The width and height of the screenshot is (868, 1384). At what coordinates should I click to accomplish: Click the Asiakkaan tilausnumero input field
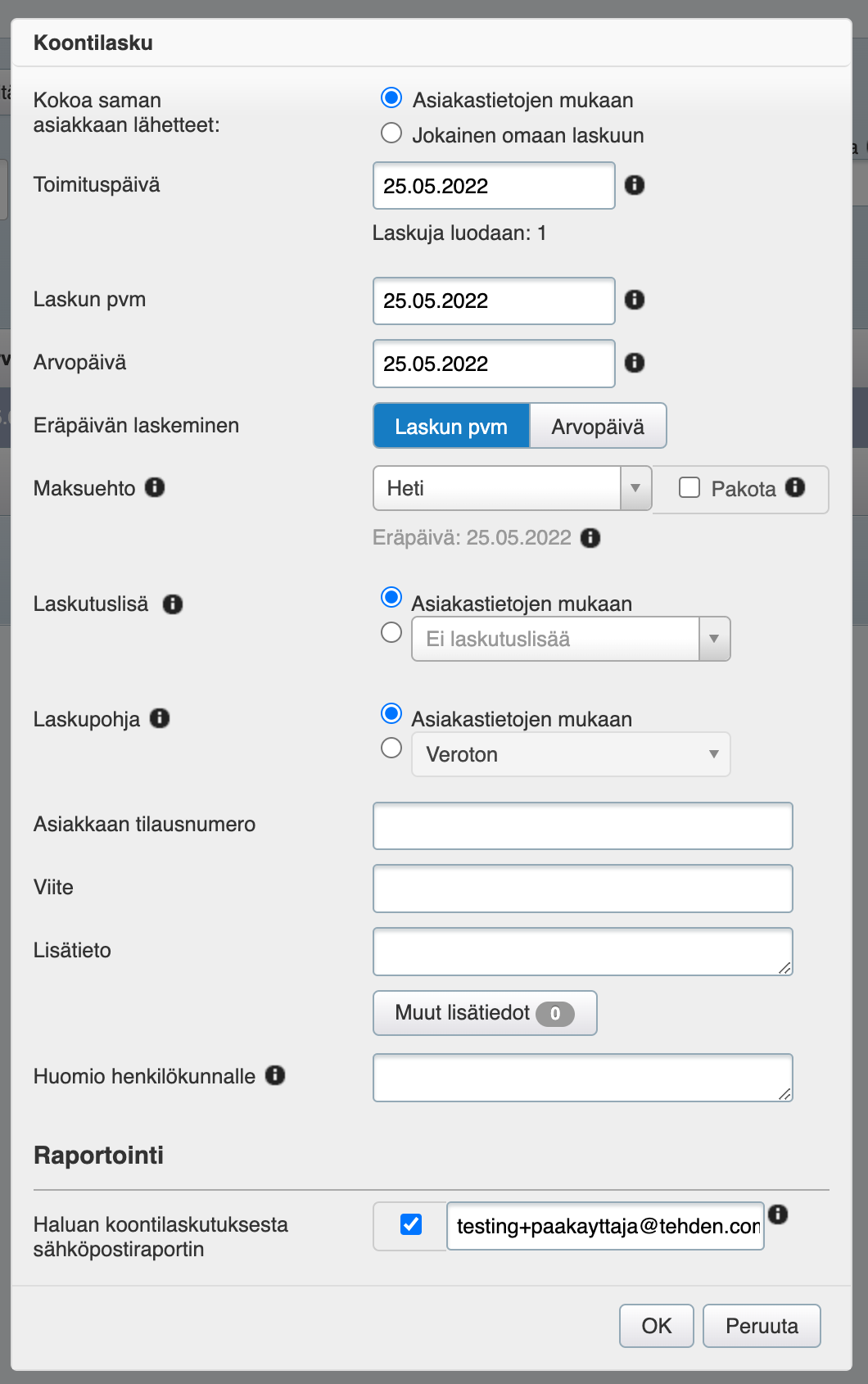click(x=582, y=825)
